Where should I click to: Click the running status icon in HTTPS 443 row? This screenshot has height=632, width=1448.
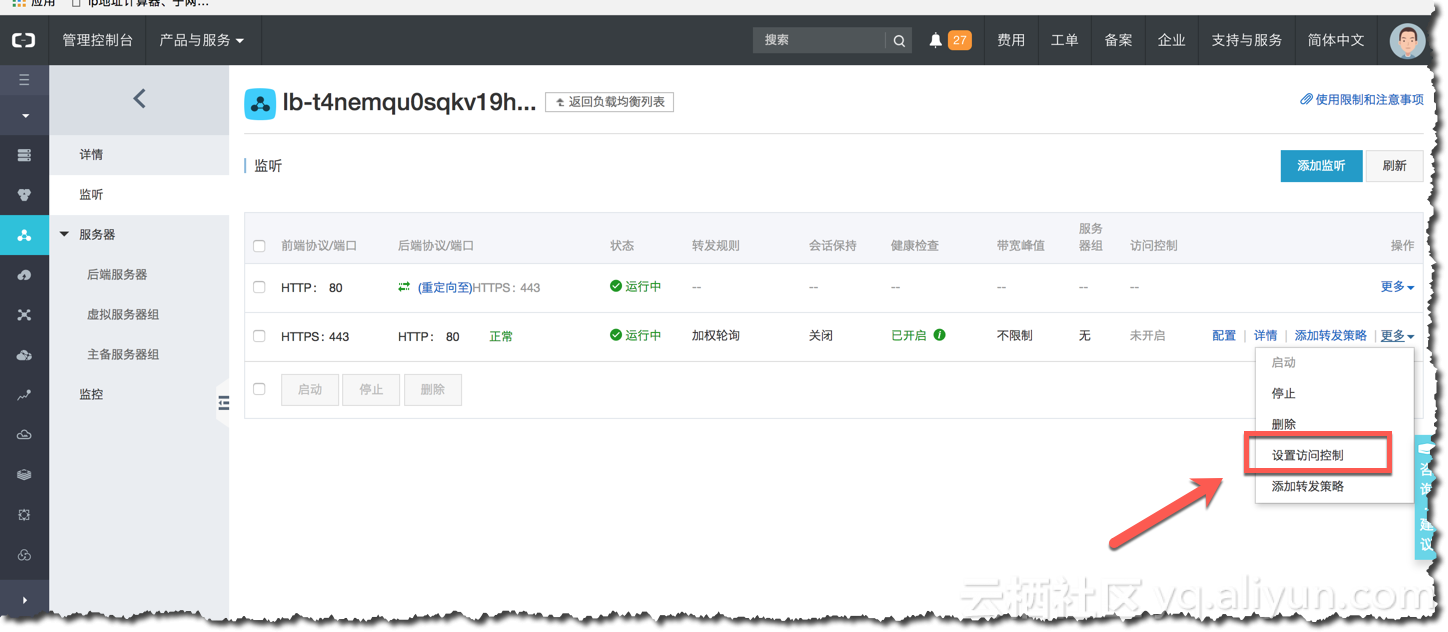[x=616, y=335]
